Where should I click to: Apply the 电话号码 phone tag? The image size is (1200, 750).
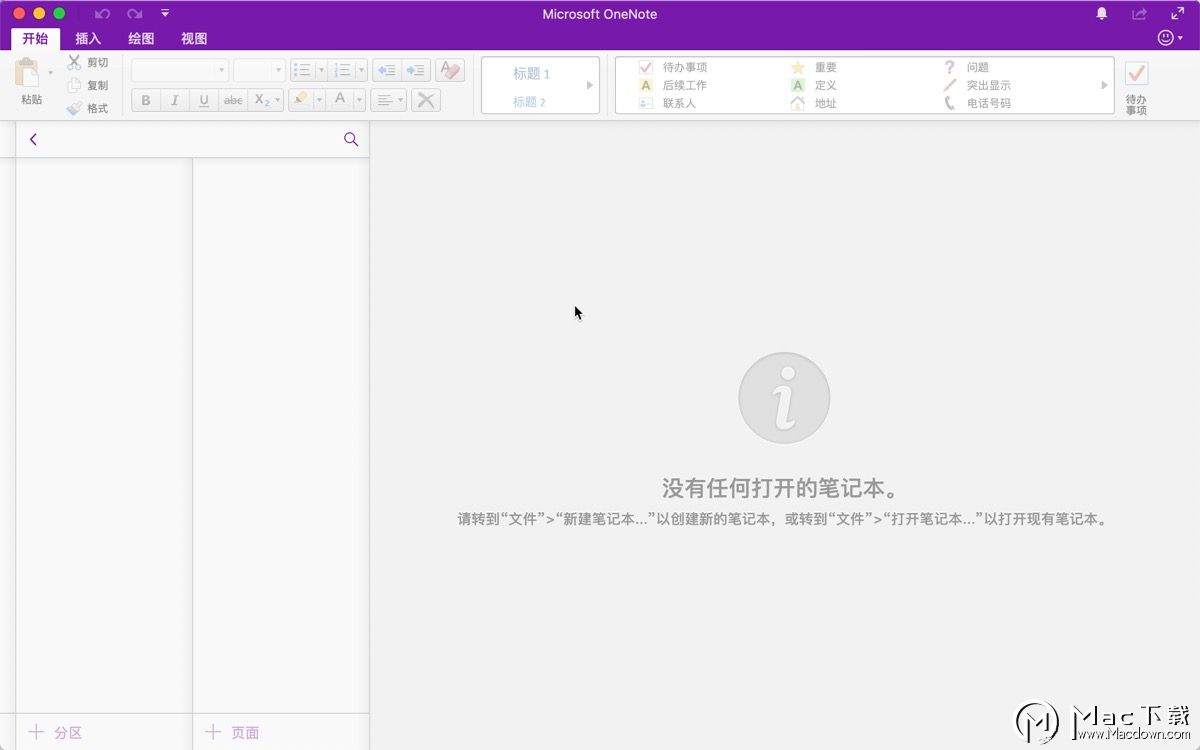click(977, 103)
